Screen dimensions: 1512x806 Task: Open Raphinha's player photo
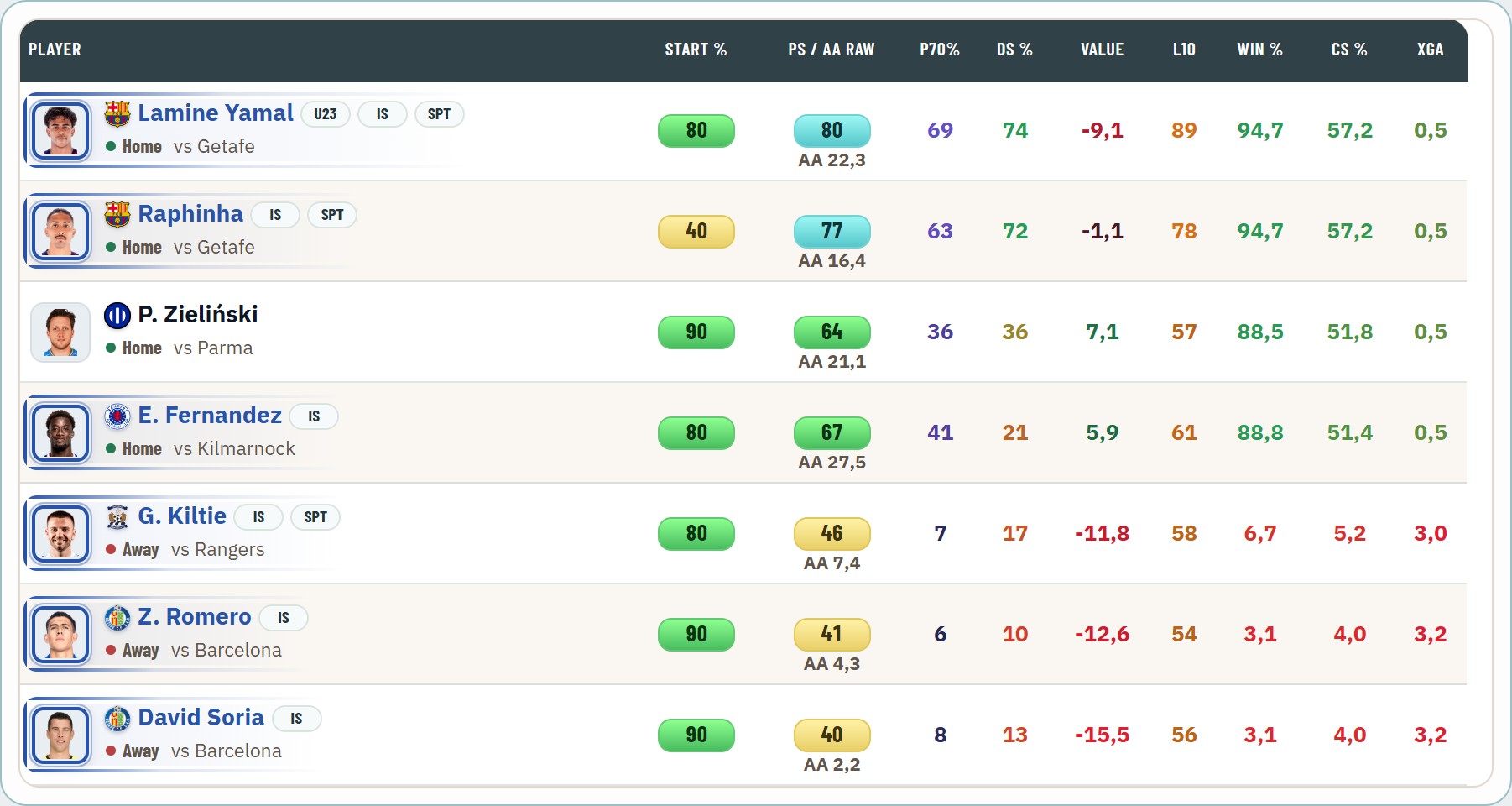click(60, 231)
